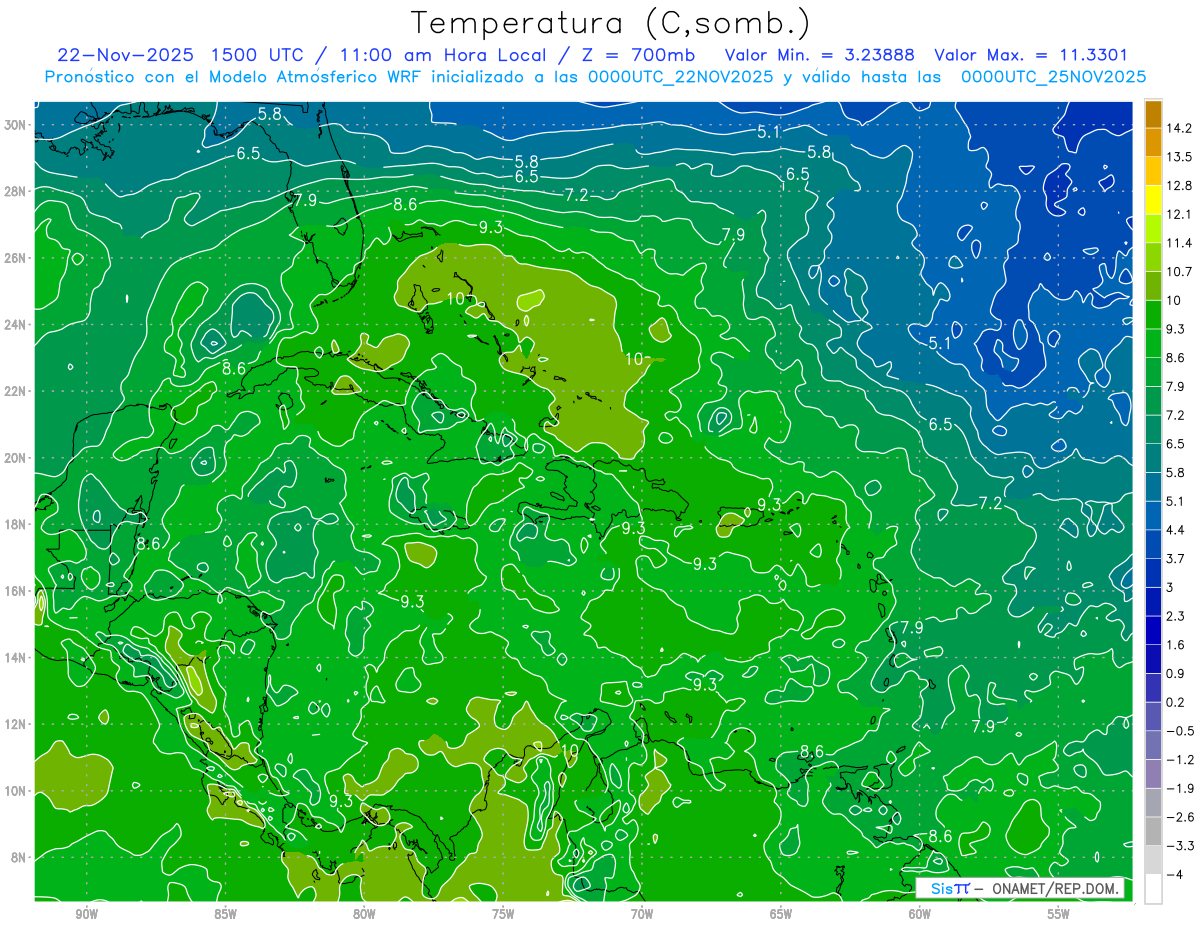Image resolution: width=1200 pixels, height=927 pixels.
Task: Click the 80W longitude axis label
Action: pyautogui.click(x=364, y=914)
